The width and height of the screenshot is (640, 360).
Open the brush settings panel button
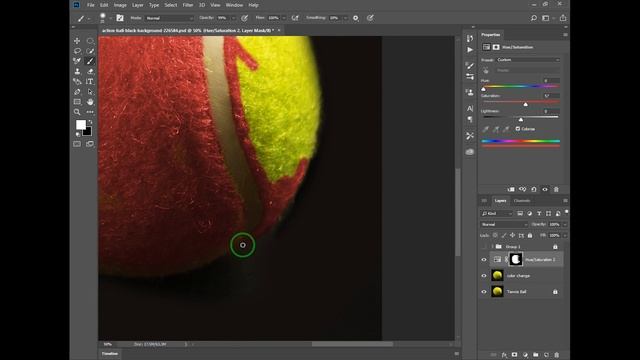[120, 18]
